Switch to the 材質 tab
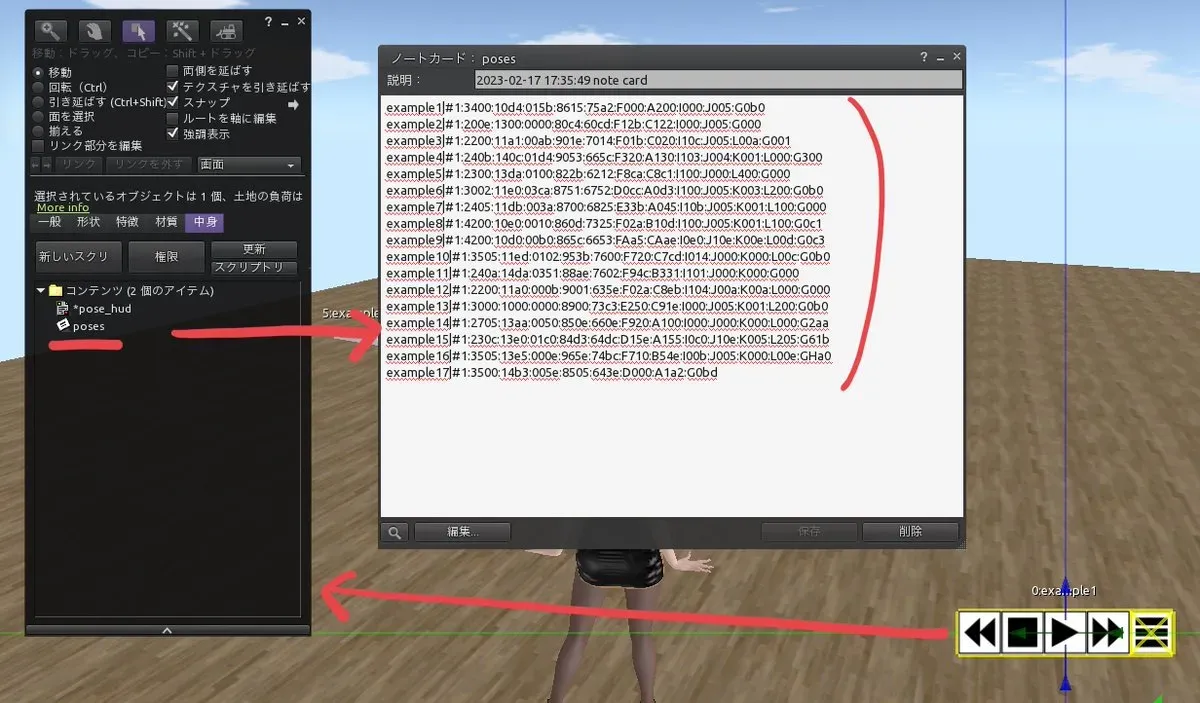The image size is (1200, 703). 166,222
